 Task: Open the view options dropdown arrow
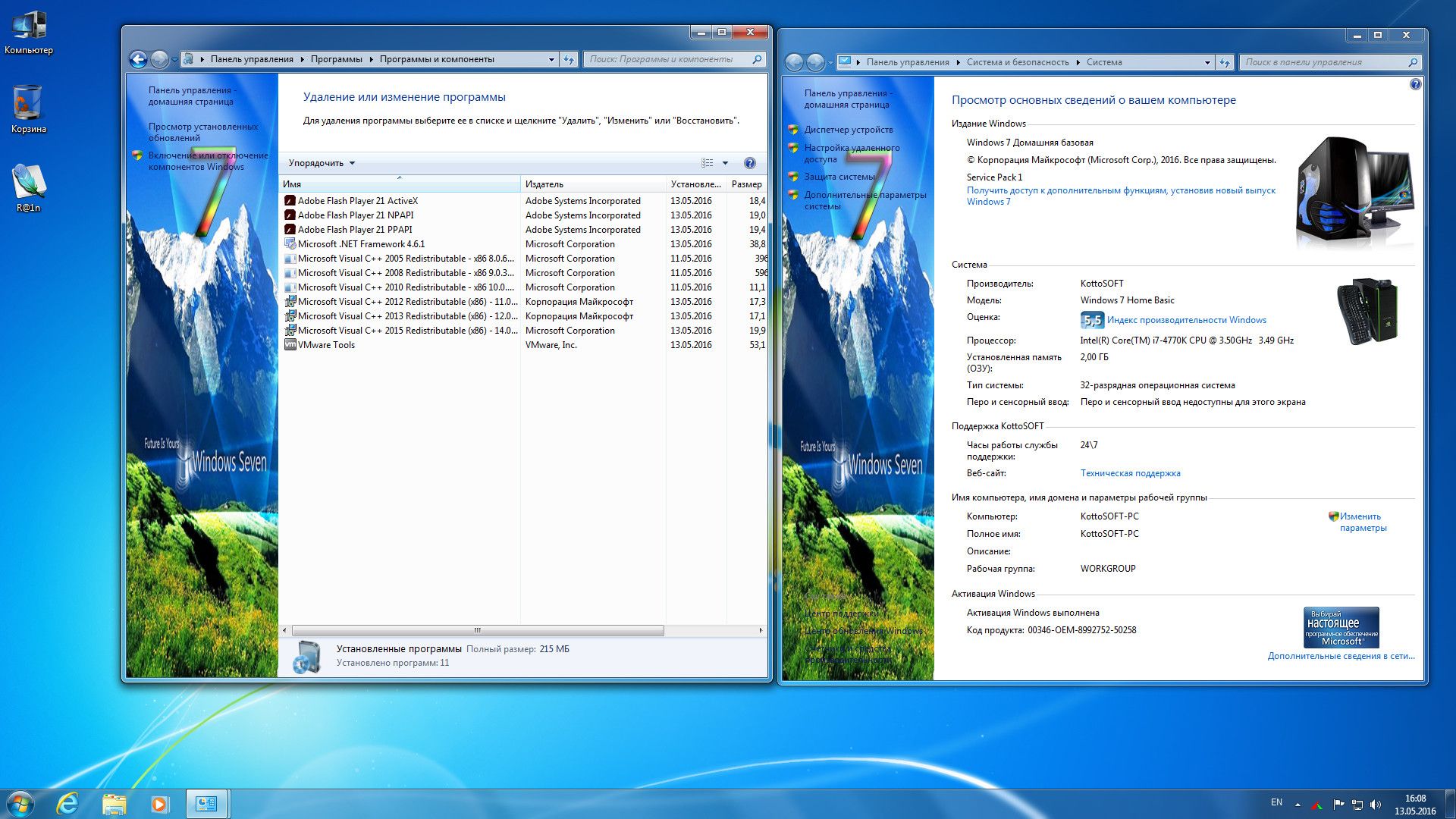[x=725, y=163]
